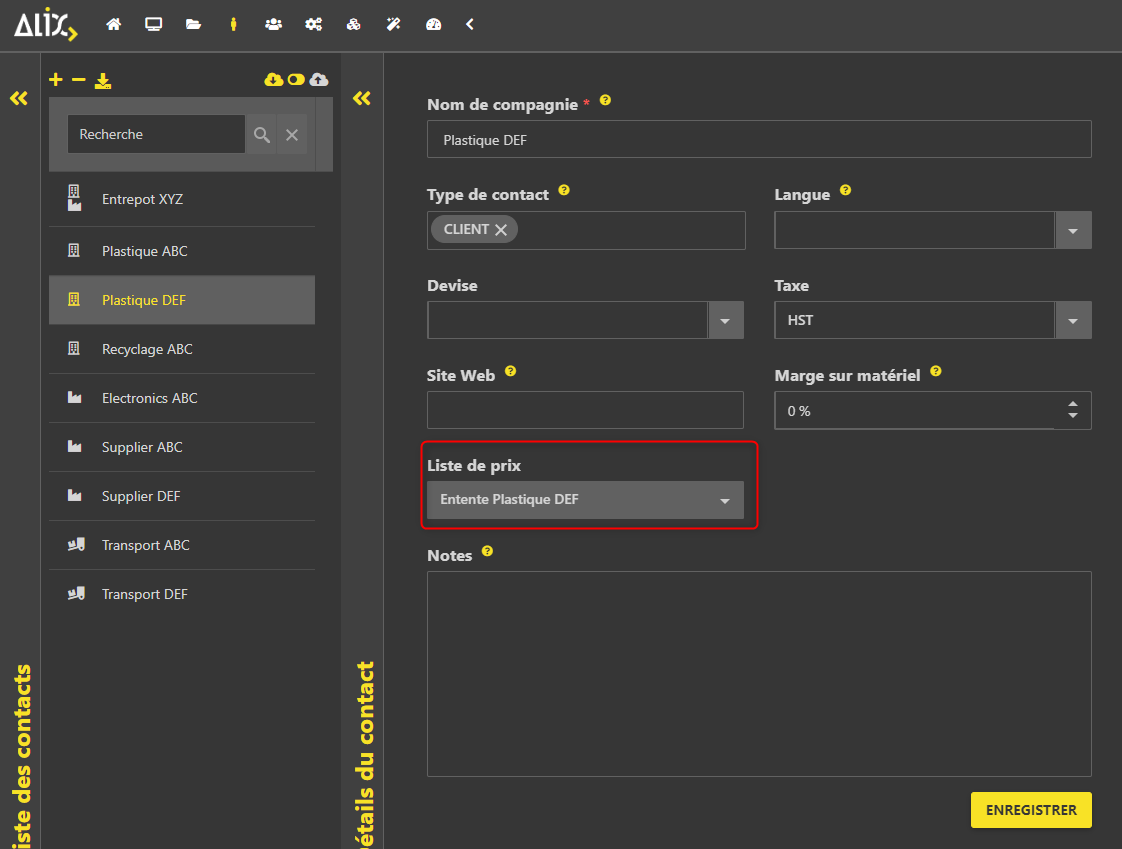Click into the Site Web field

point(585,410)
